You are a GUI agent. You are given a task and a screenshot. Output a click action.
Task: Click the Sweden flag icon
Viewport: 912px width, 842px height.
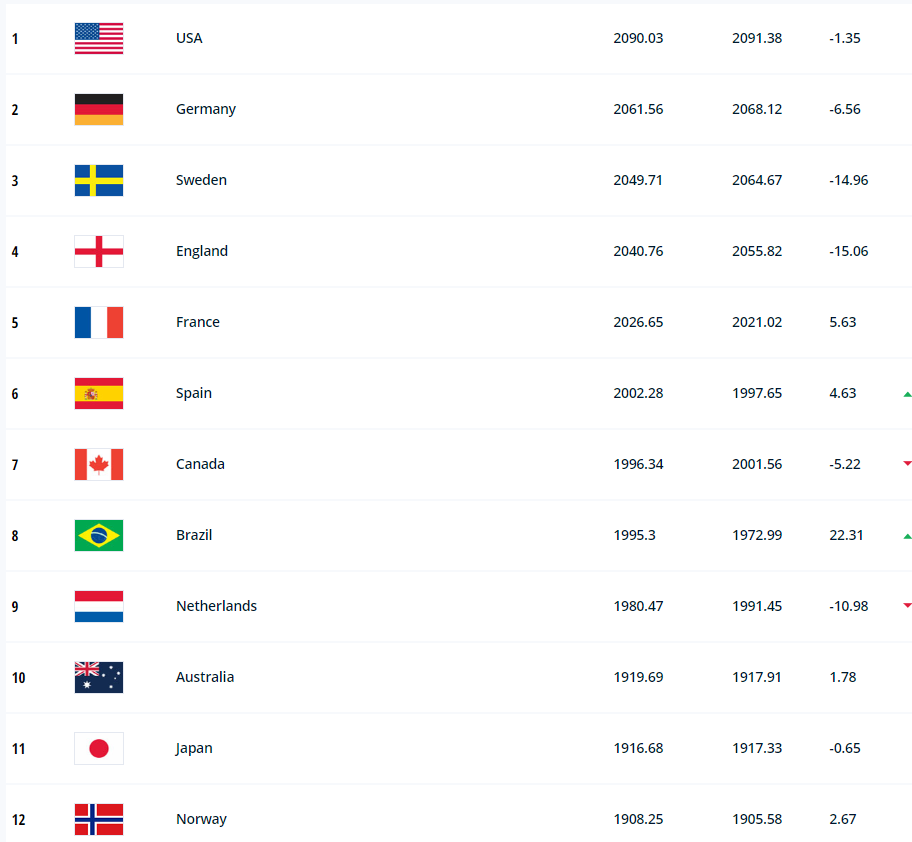(99, 180)
